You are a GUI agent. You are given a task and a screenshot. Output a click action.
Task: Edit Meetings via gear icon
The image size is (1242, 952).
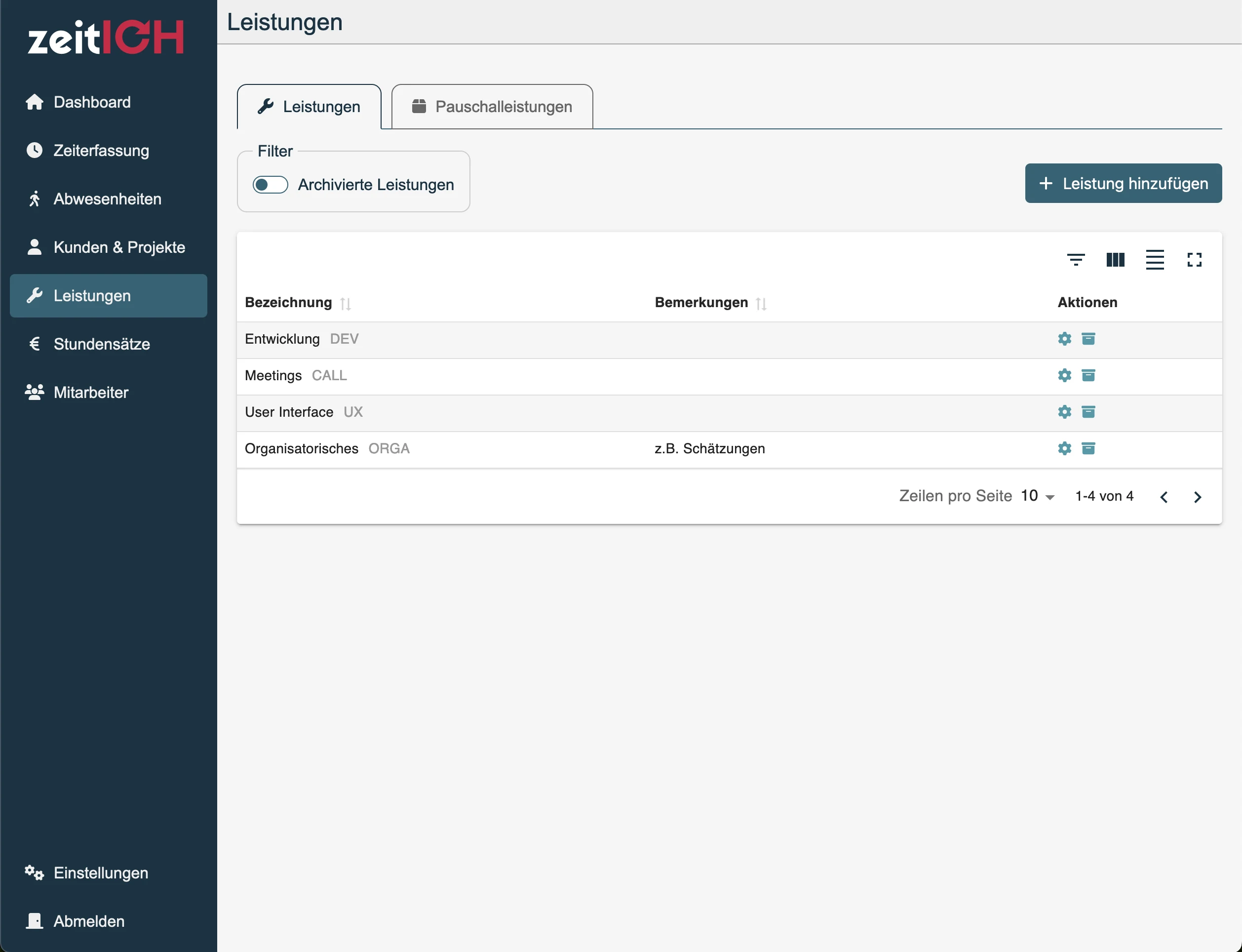1065,375
